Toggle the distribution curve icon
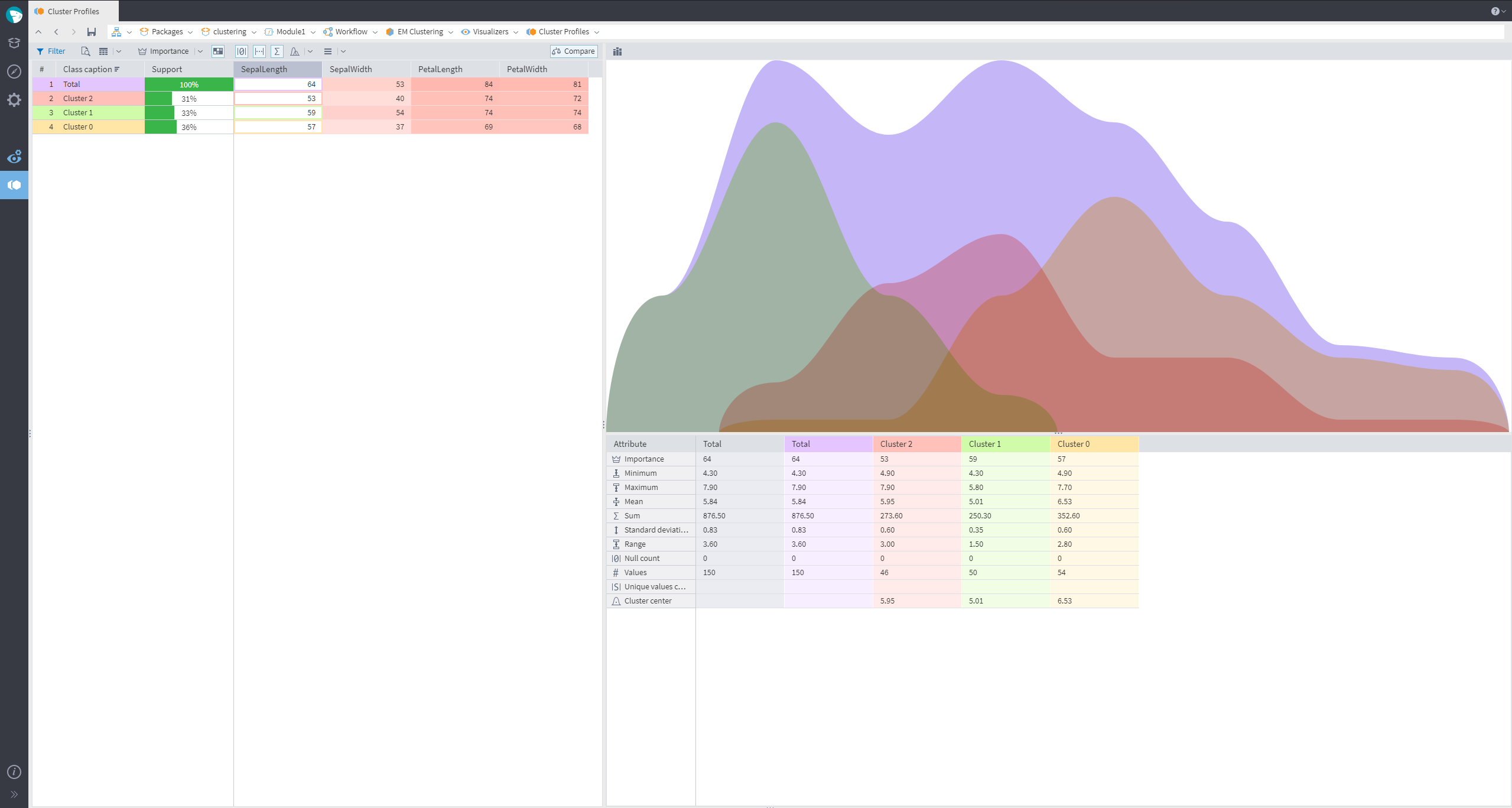1512x808 pixels. 295,51
